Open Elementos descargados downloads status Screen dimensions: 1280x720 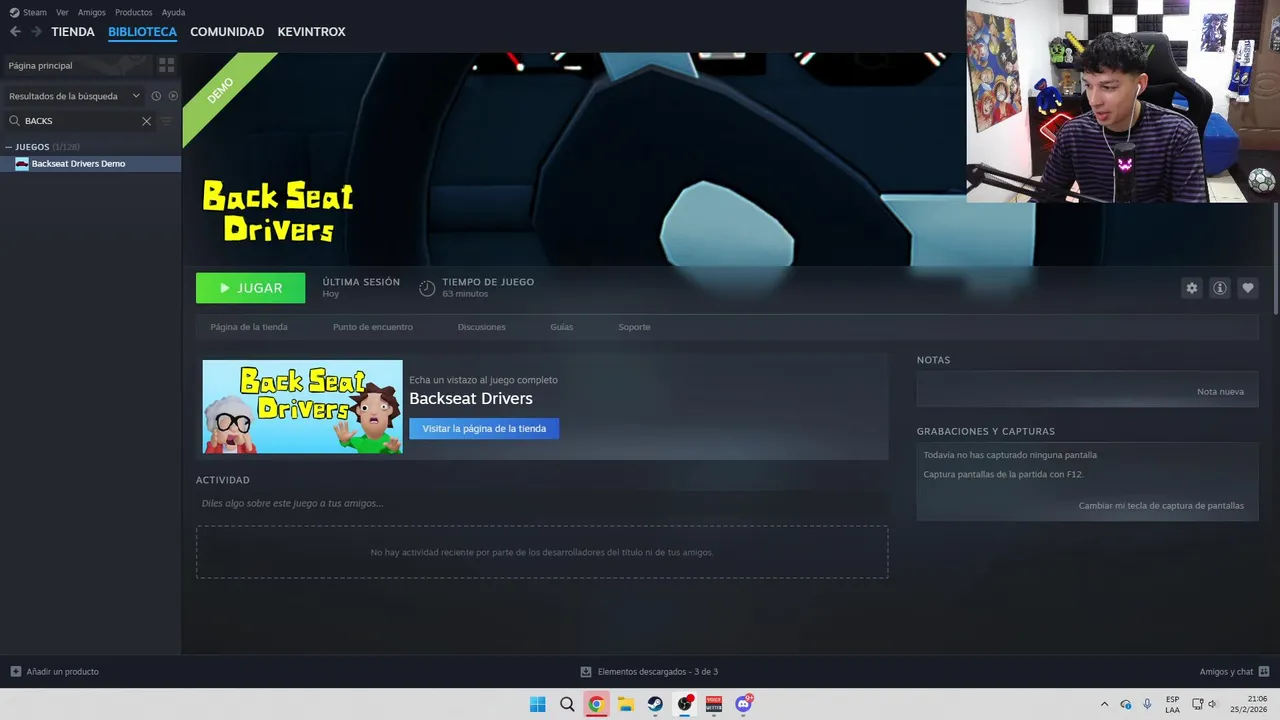point(649,672)
